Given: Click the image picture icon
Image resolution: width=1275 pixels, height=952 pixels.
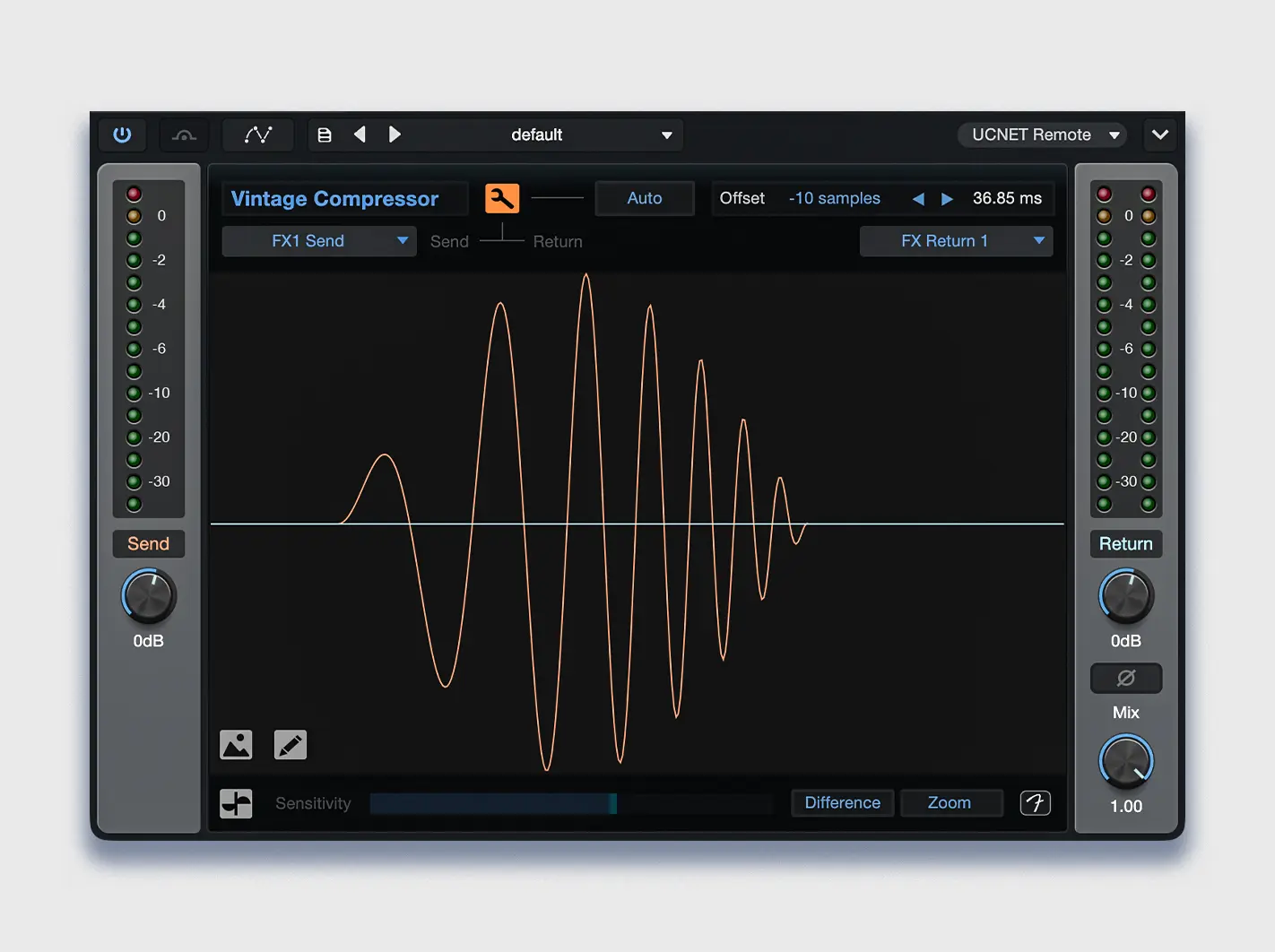Looking at the screenshot, I should click(236, 745).
